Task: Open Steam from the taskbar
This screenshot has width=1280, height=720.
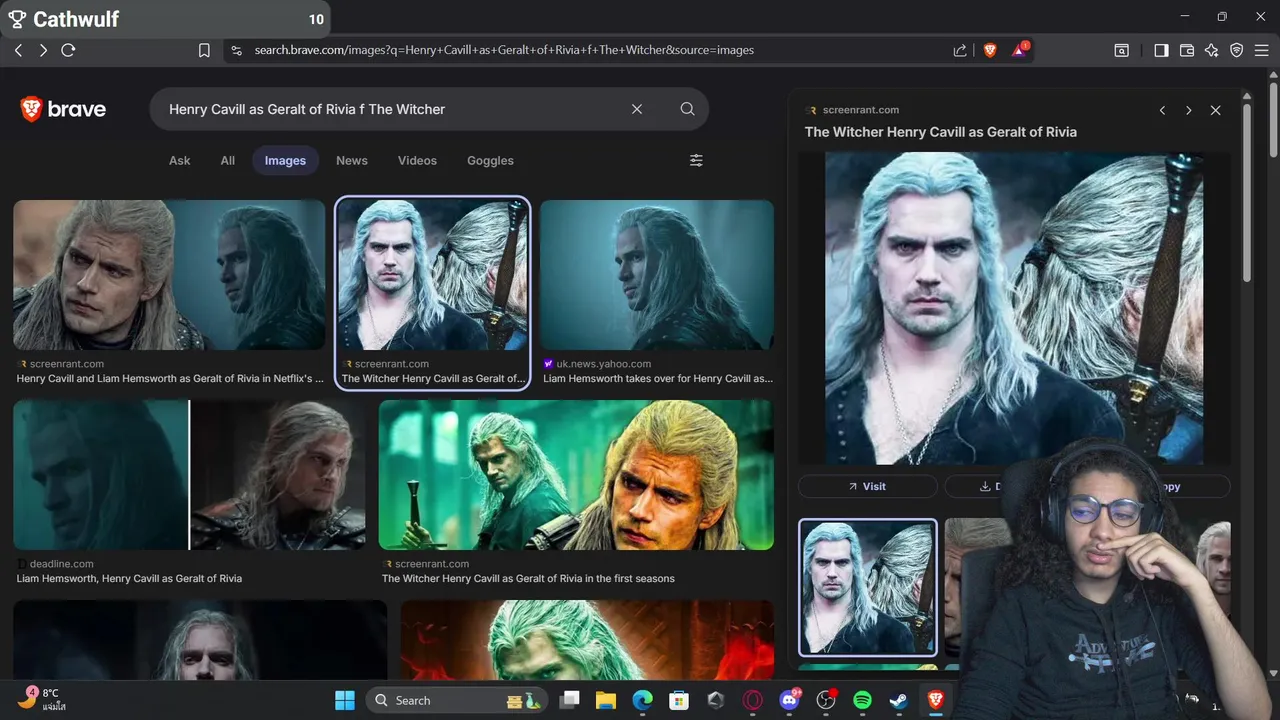Action: [899, 700]
